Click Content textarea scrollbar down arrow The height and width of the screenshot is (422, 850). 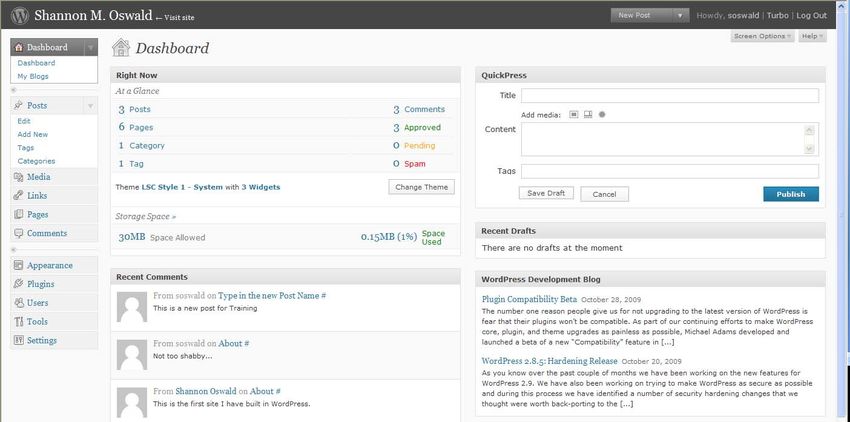809,148
